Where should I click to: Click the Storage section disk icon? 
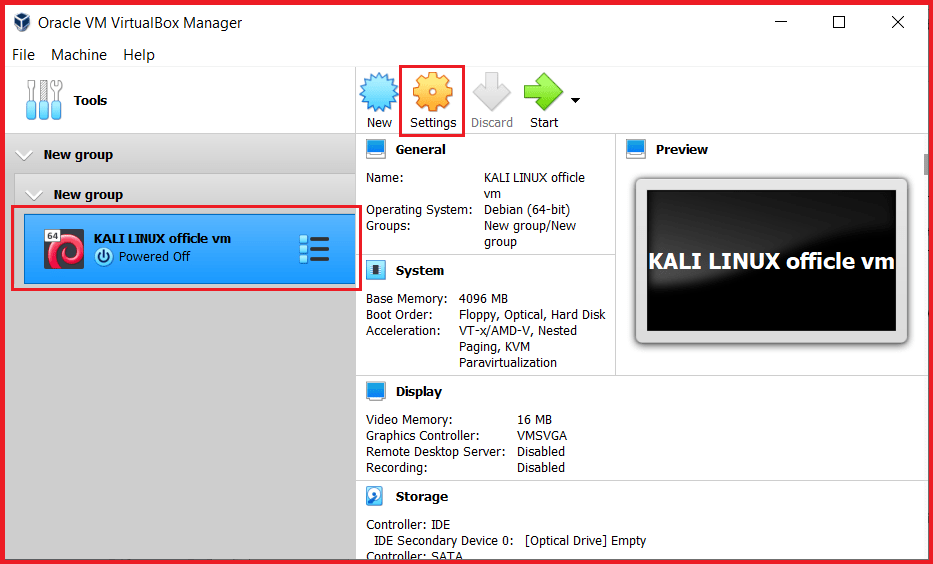[x=374, y=496]
